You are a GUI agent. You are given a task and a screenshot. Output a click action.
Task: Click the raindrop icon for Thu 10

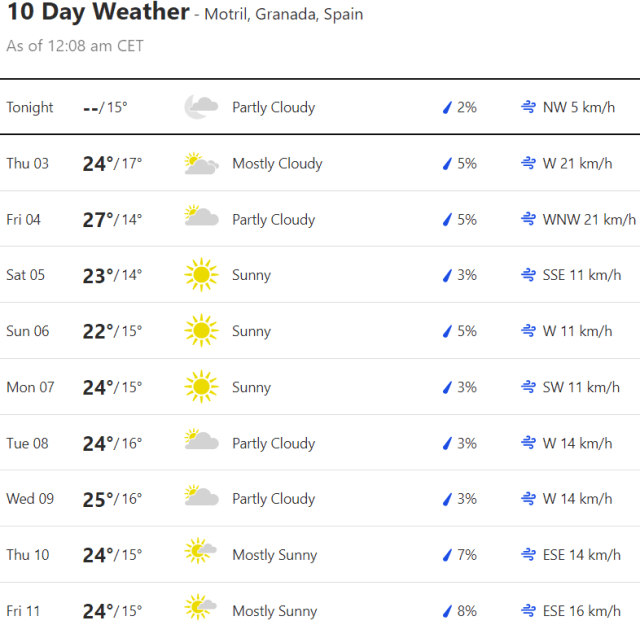pos(448,555)
